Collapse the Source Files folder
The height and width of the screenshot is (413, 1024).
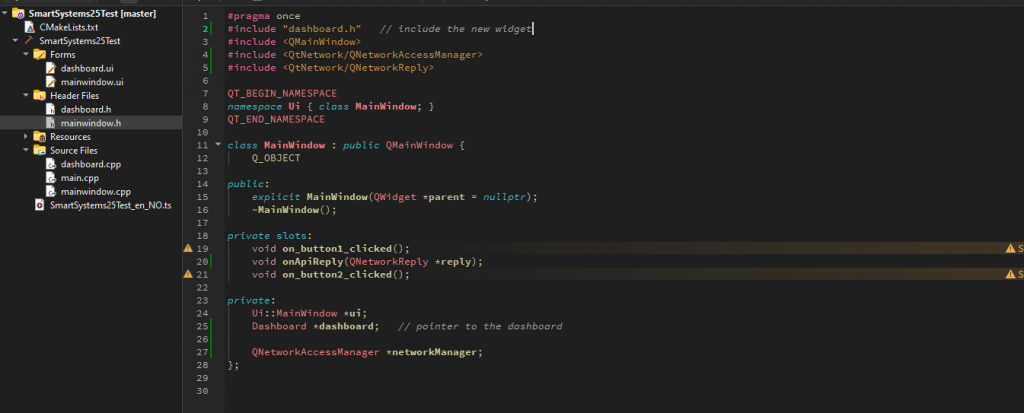[x=26, y=150]
